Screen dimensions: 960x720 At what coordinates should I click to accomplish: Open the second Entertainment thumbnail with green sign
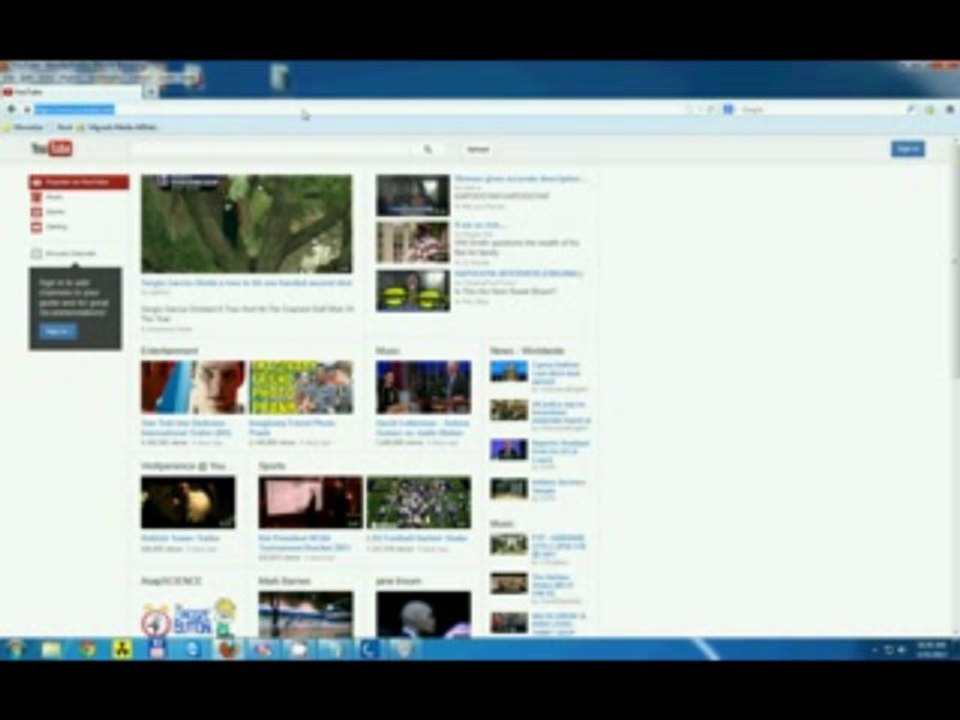tap(301, 388)
